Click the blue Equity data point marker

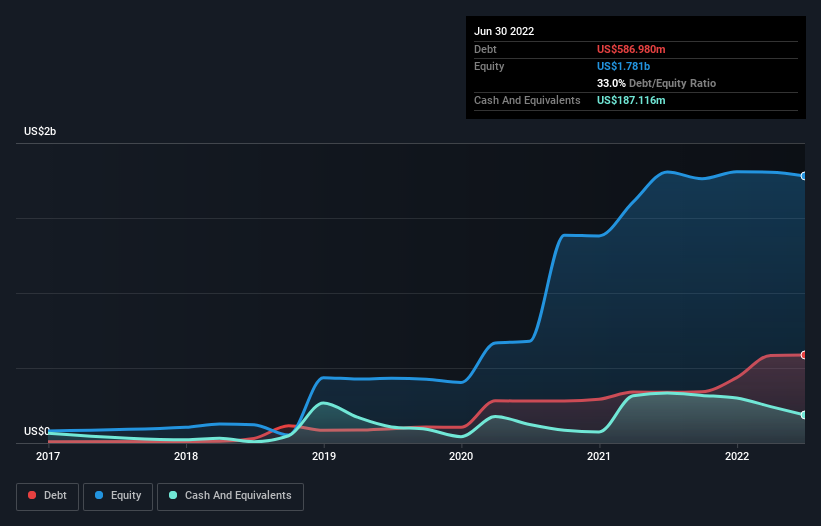804,176
